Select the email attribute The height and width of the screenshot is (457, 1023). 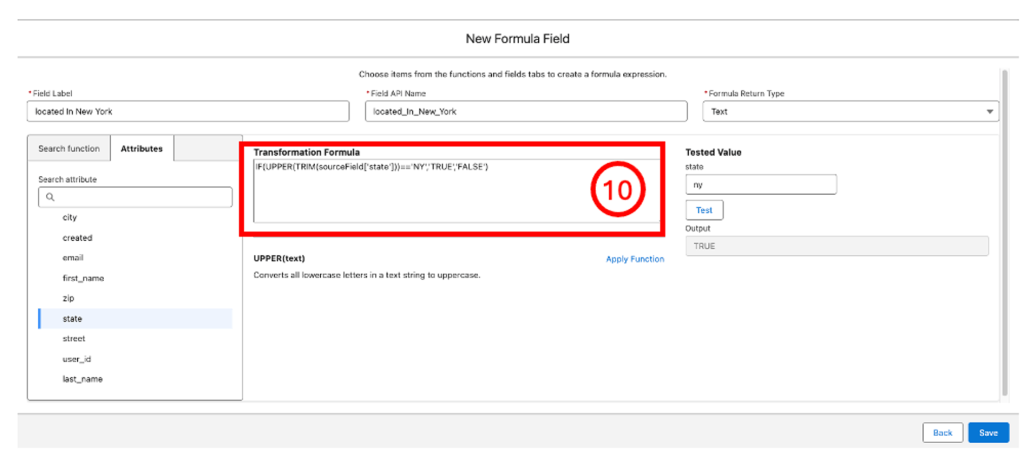coord(73,258)
